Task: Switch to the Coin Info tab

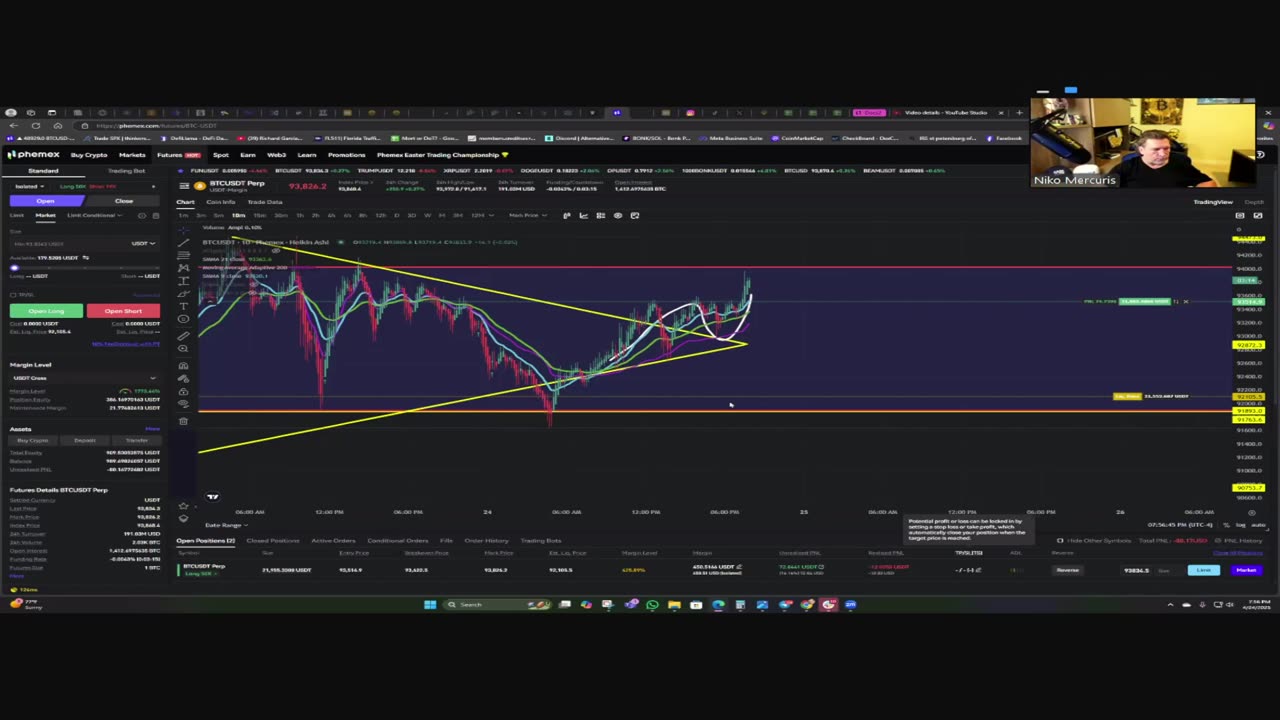Action: point(221,202)
